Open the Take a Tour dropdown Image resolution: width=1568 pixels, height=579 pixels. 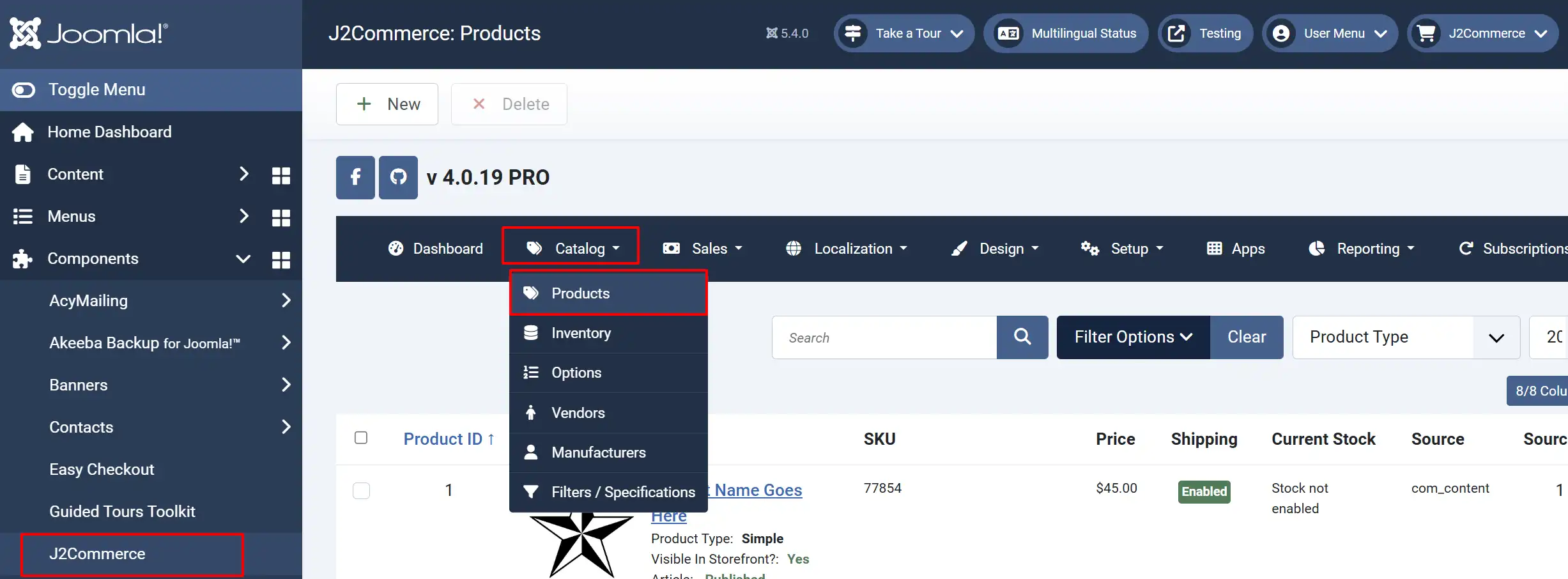[904, 33]
